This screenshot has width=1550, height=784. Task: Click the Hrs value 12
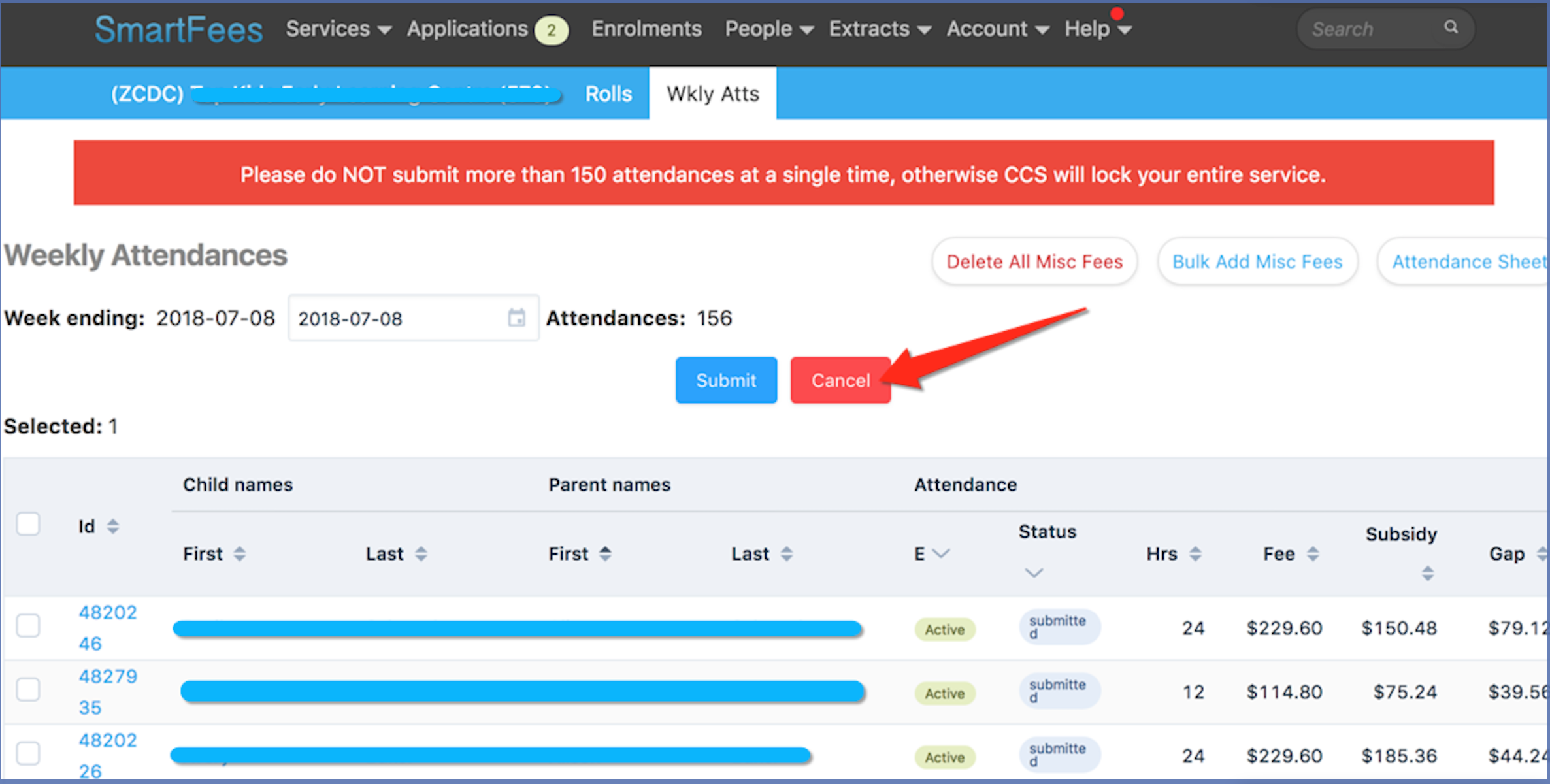[x=1193, y=692]
